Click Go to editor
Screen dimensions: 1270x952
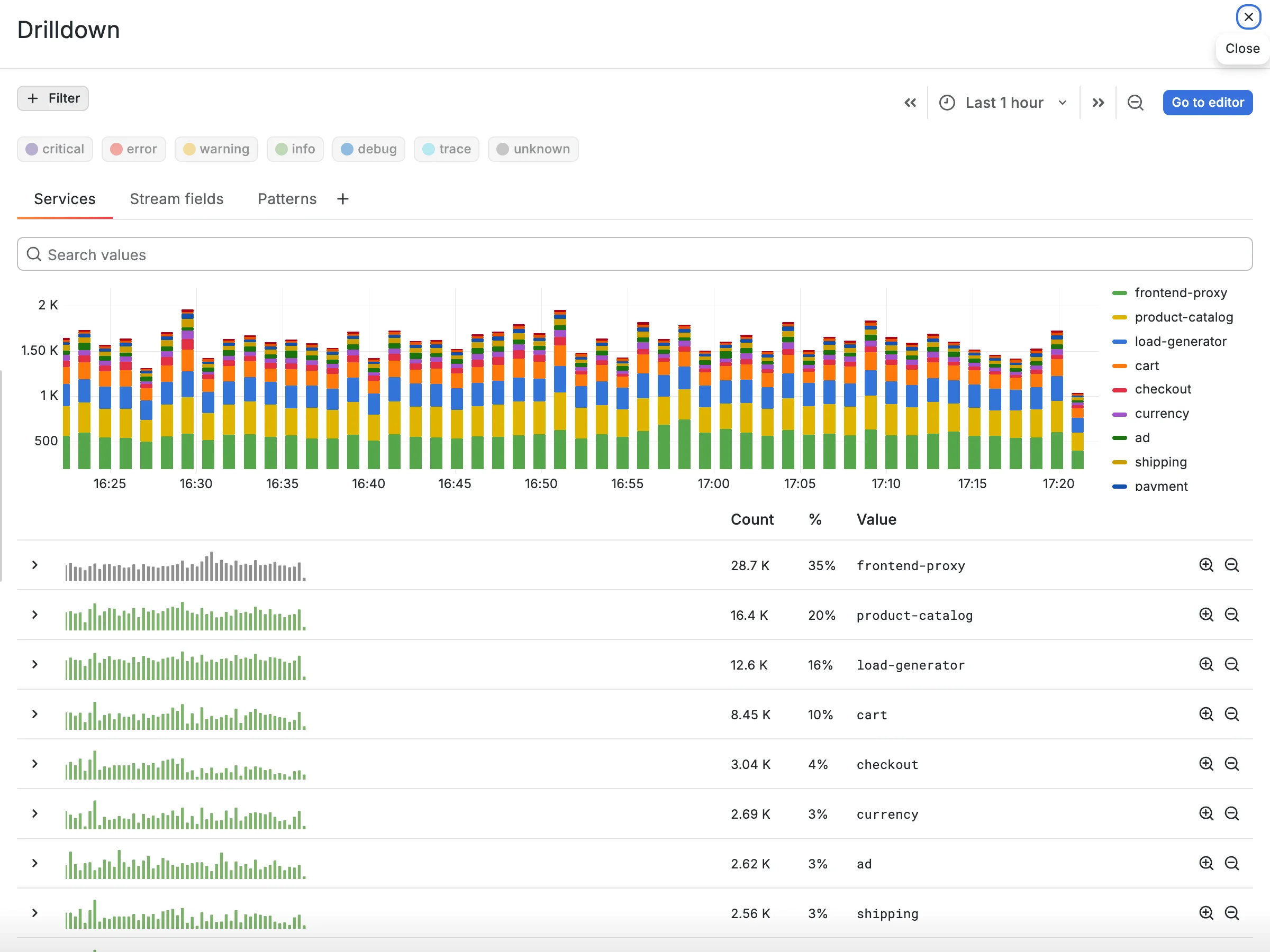(x=1208, y=103)
